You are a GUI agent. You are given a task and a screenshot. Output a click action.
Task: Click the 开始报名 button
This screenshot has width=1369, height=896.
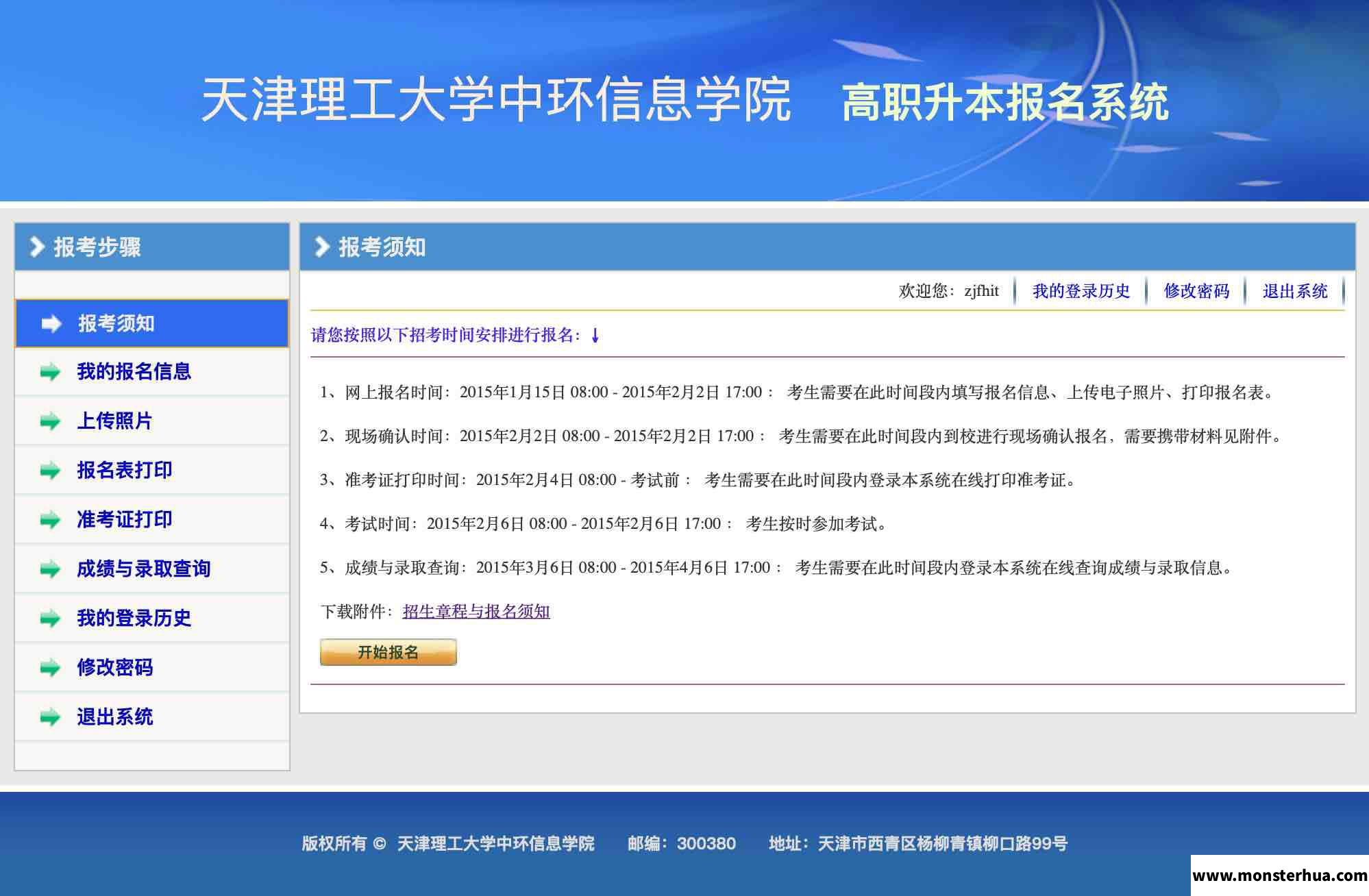pyautogui.click(x=388, y=652)
